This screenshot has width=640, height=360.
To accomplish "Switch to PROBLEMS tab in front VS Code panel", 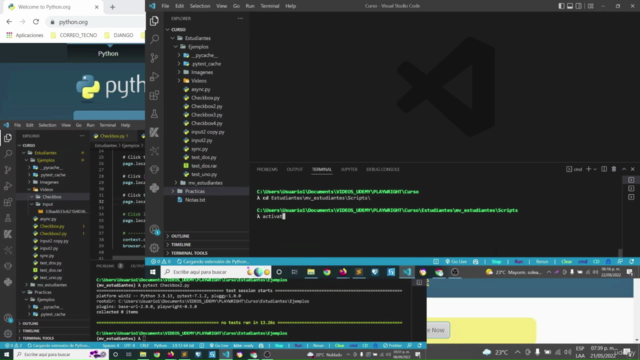I will (x=267, y=169).
